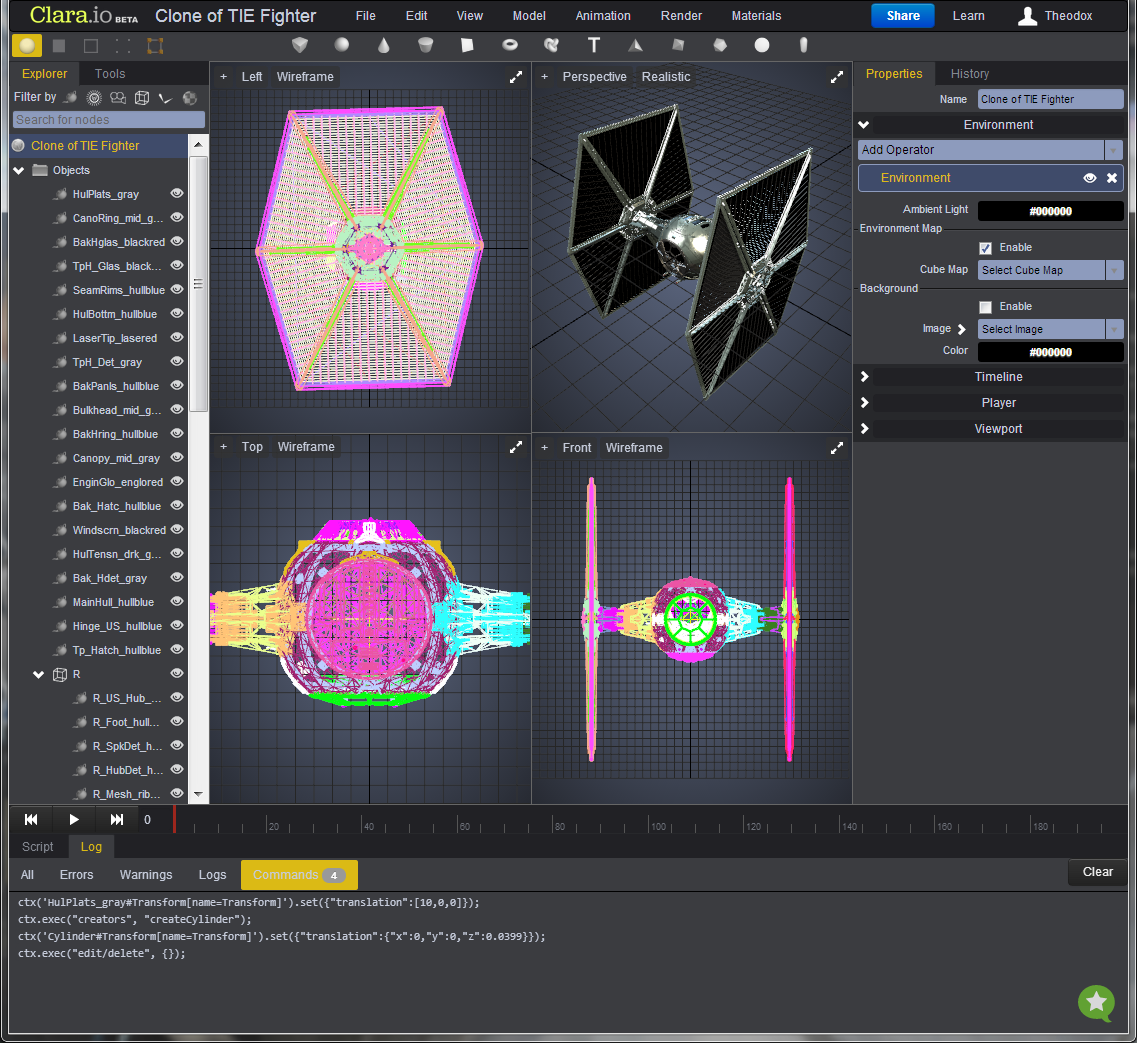Open the Select Cube Map dropdown
This screenshot has width=1137, height=1043.
[1050, 270]
